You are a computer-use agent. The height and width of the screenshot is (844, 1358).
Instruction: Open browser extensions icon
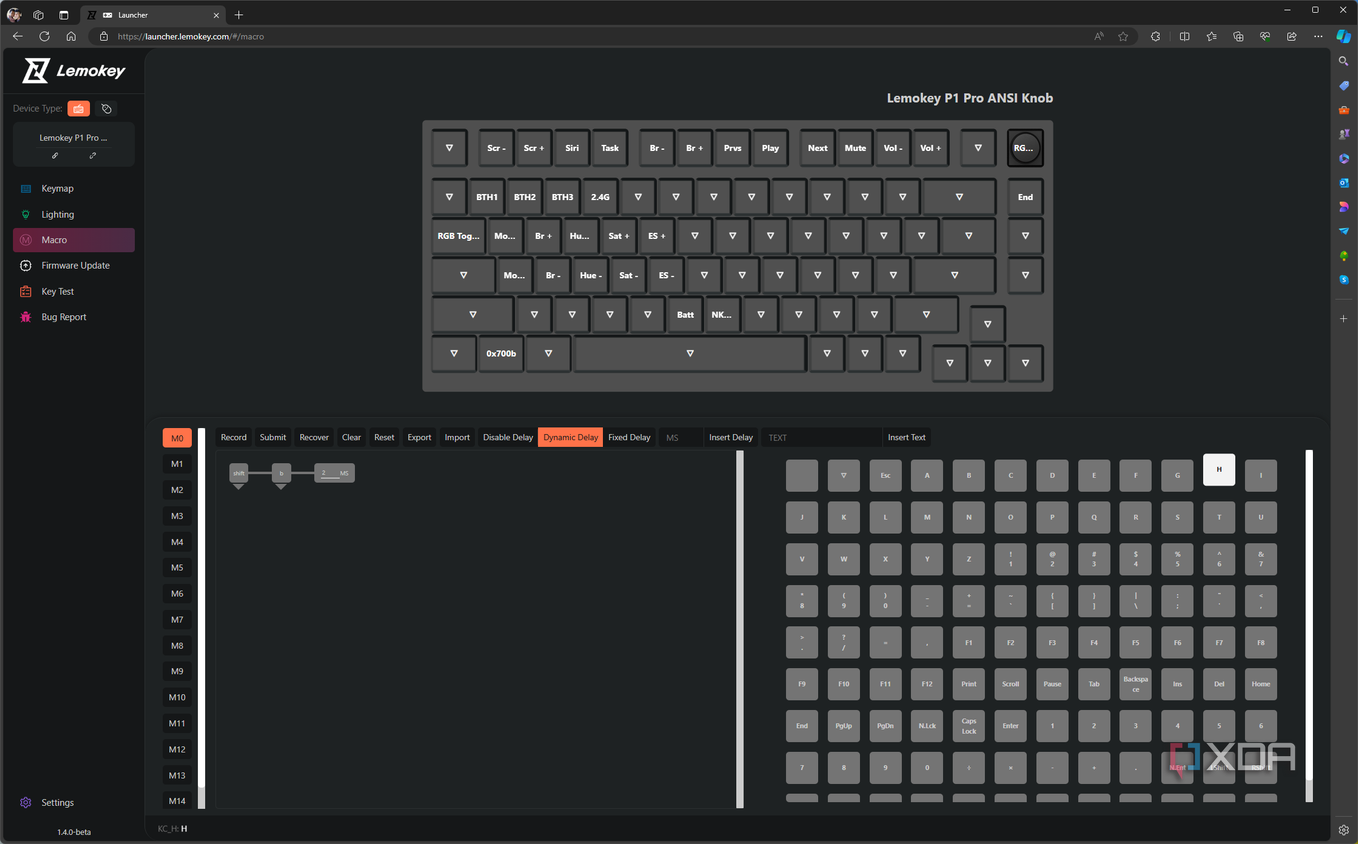(1155, 36)
